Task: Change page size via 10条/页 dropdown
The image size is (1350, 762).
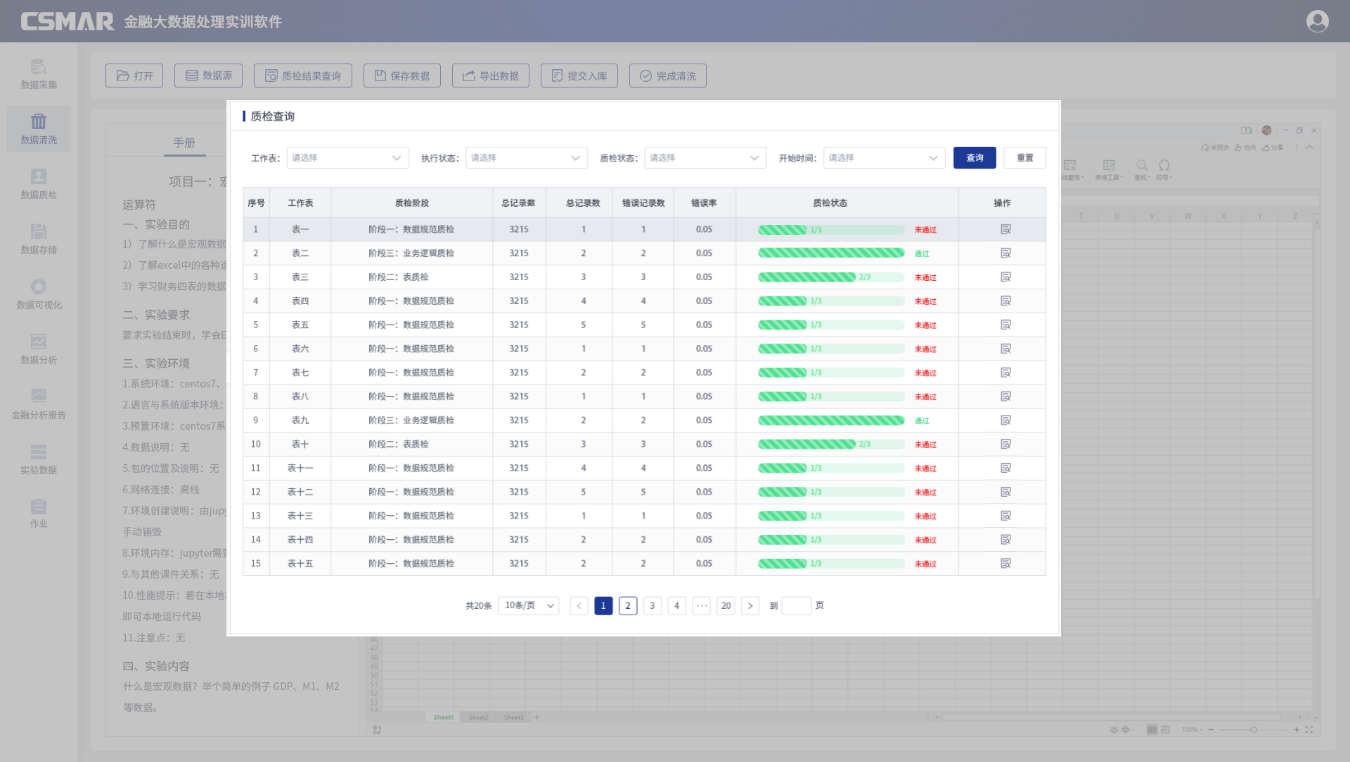Action: click(x=528, y=606)
